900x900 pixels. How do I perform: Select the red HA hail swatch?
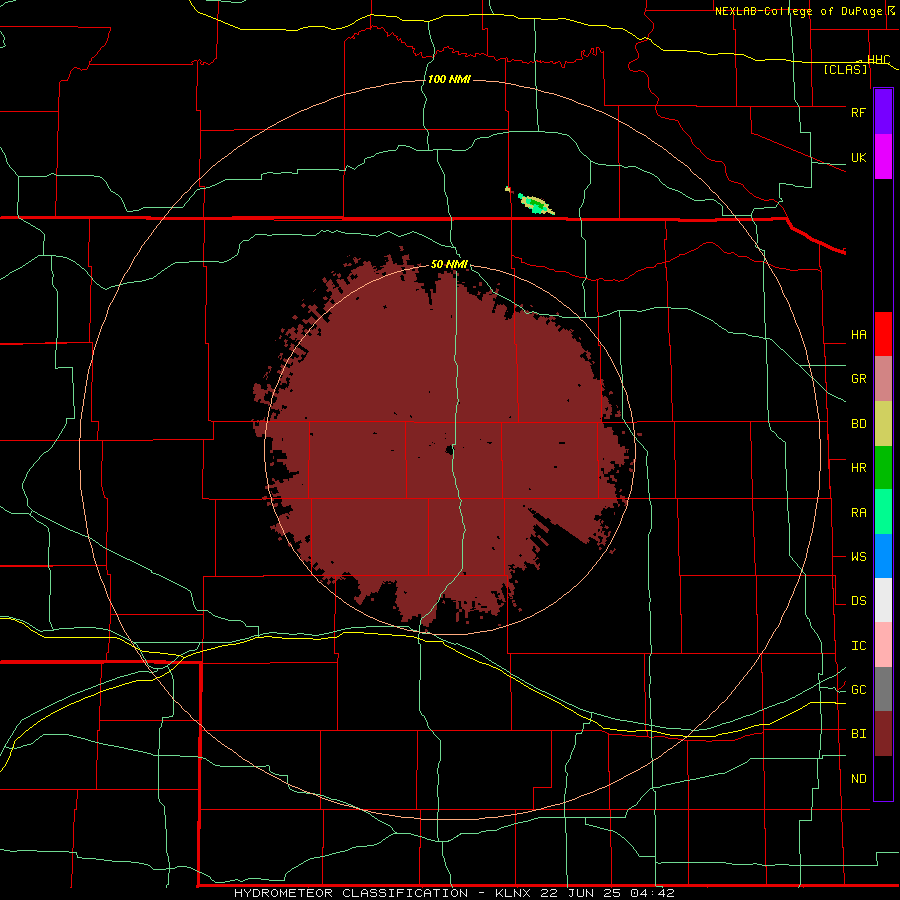tap(883, 334)
